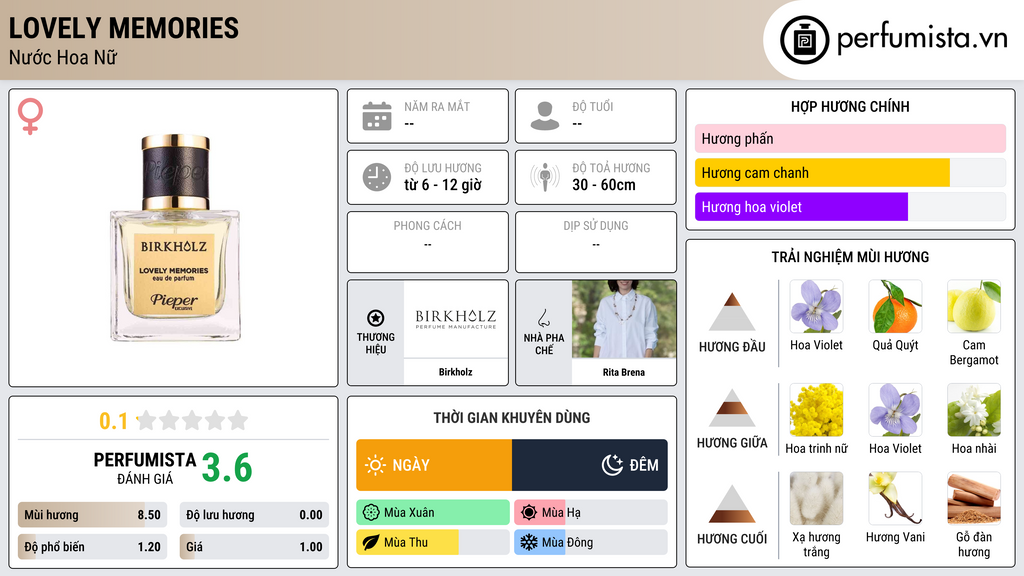Click the pink female gender symbol icon
The width and height of the screenshot is (1024, 576).
pyautogui.click(x=30, y=116)
